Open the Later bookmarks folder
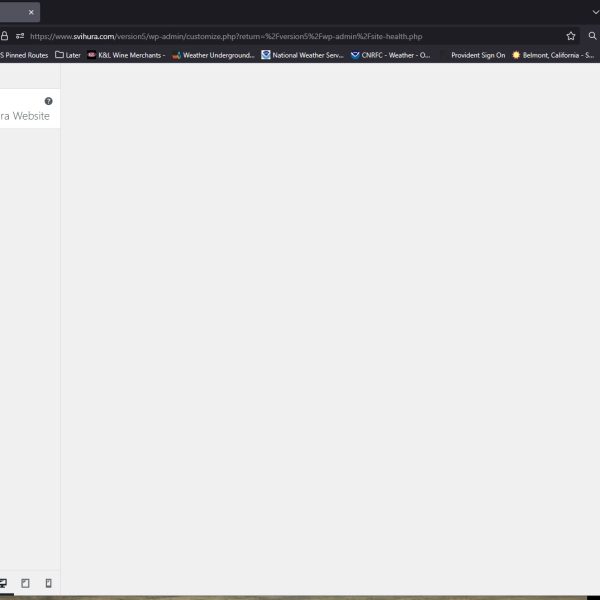 click(x=68, y=55)
